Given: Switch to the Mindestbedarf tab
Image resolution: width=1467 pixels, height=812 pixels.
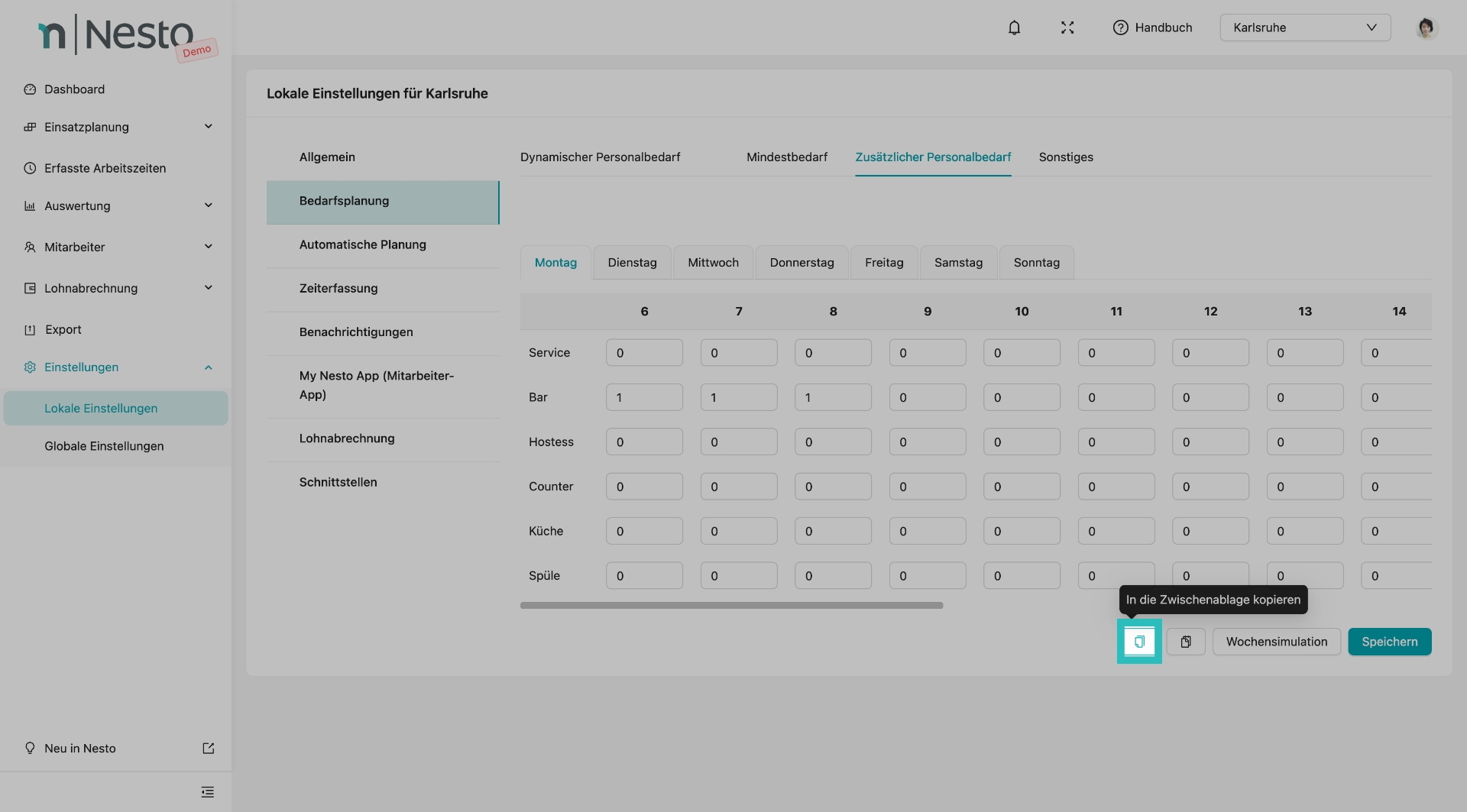Looking at the screenshot, I should 786,157.
